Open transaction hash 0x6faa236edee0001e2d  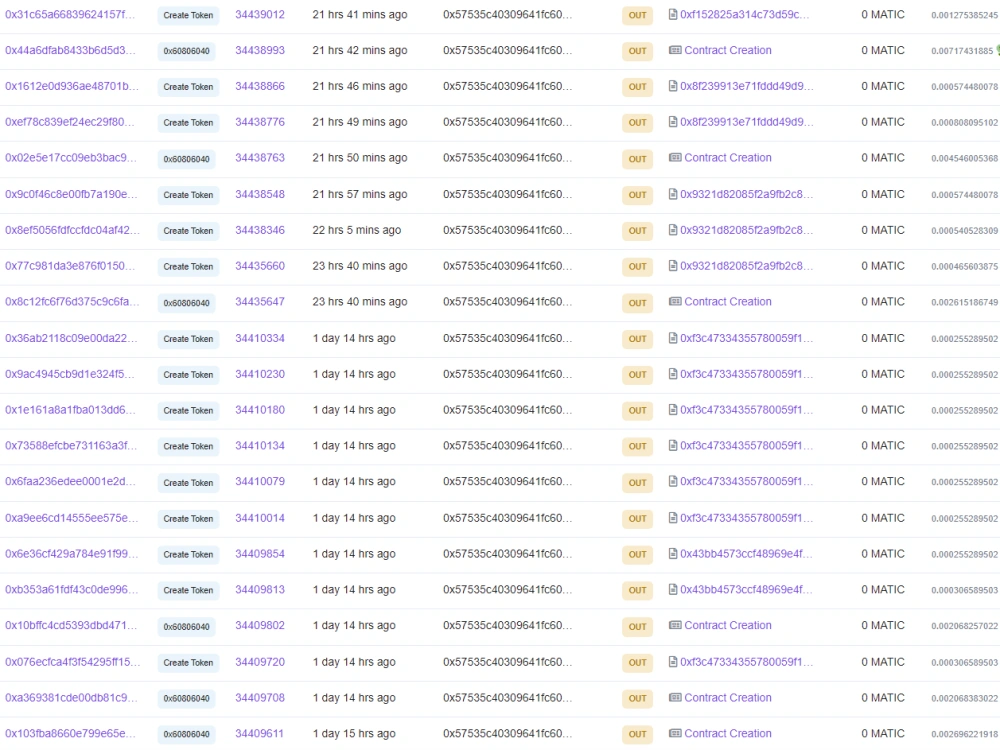click(70, 482)
